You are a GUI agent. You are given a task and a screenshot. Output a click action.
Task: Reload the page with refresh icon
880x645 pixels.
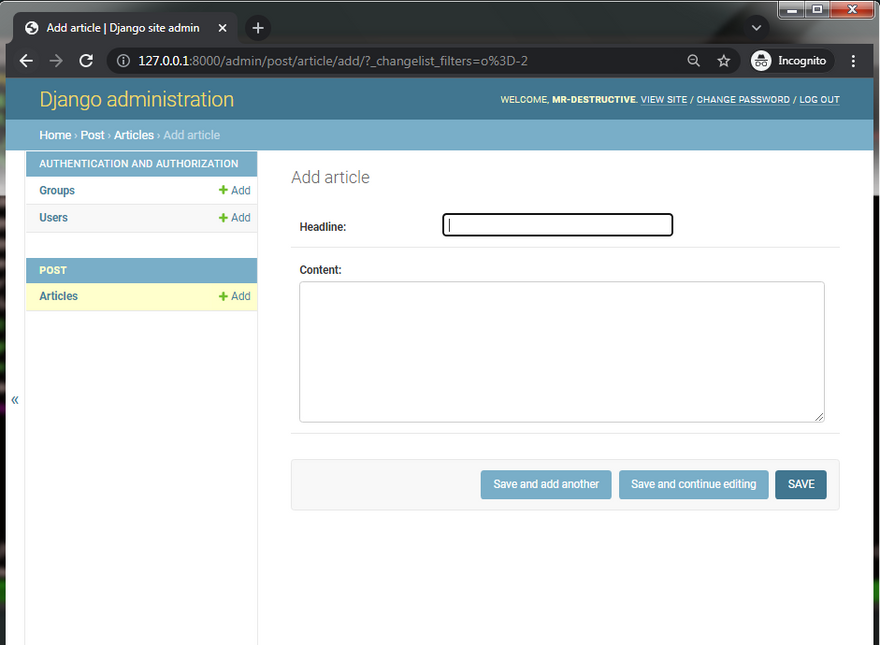[86, 61]
